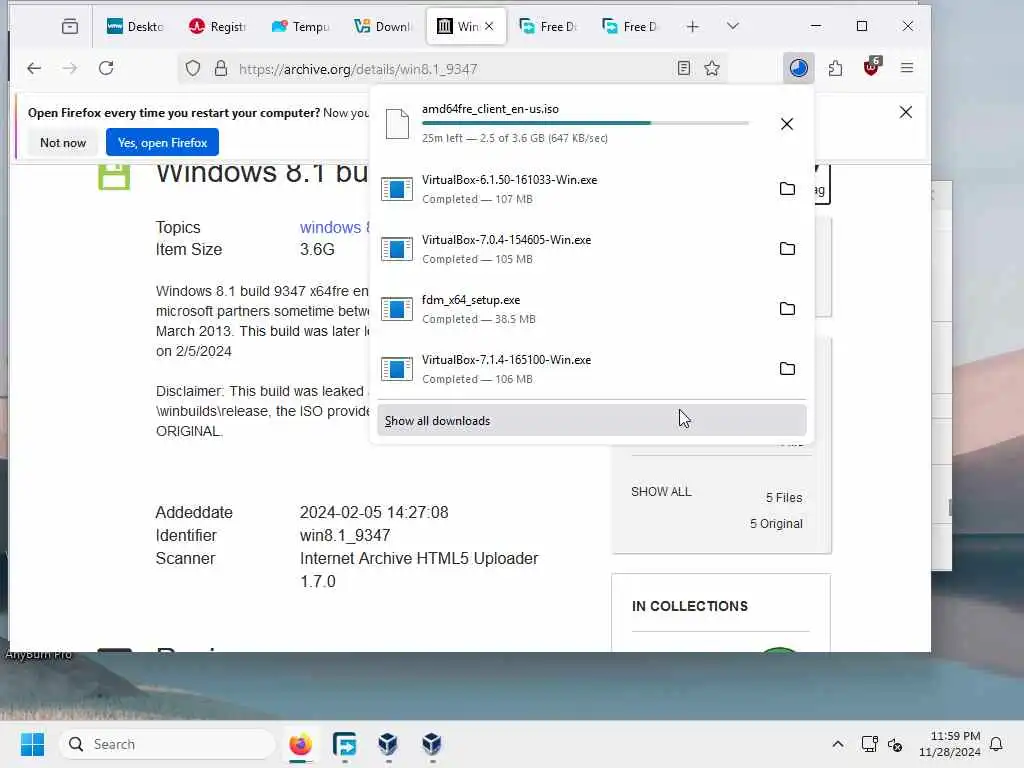Click the ISO download progress bar

tap(585, 123)
